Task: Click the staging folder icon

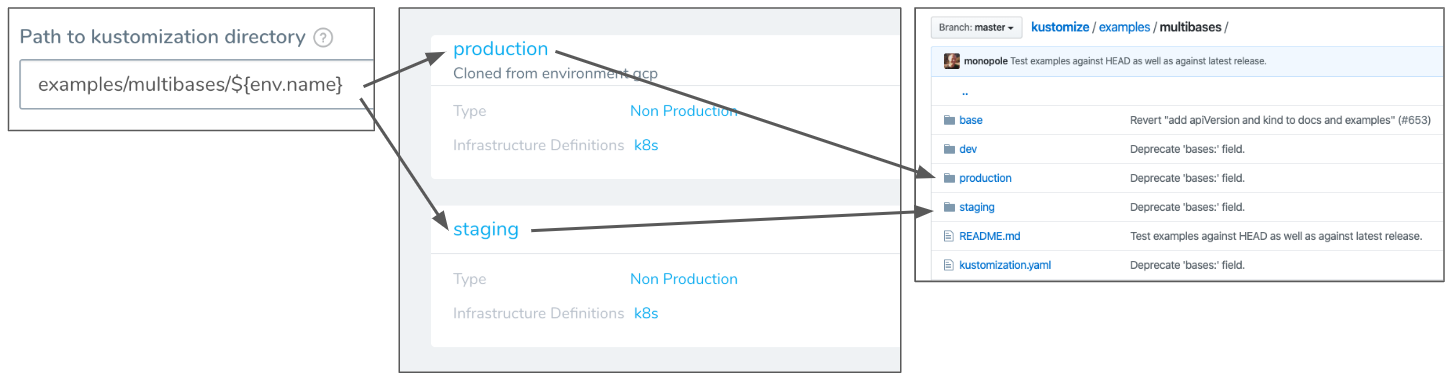Action: (x=949, y=207)
